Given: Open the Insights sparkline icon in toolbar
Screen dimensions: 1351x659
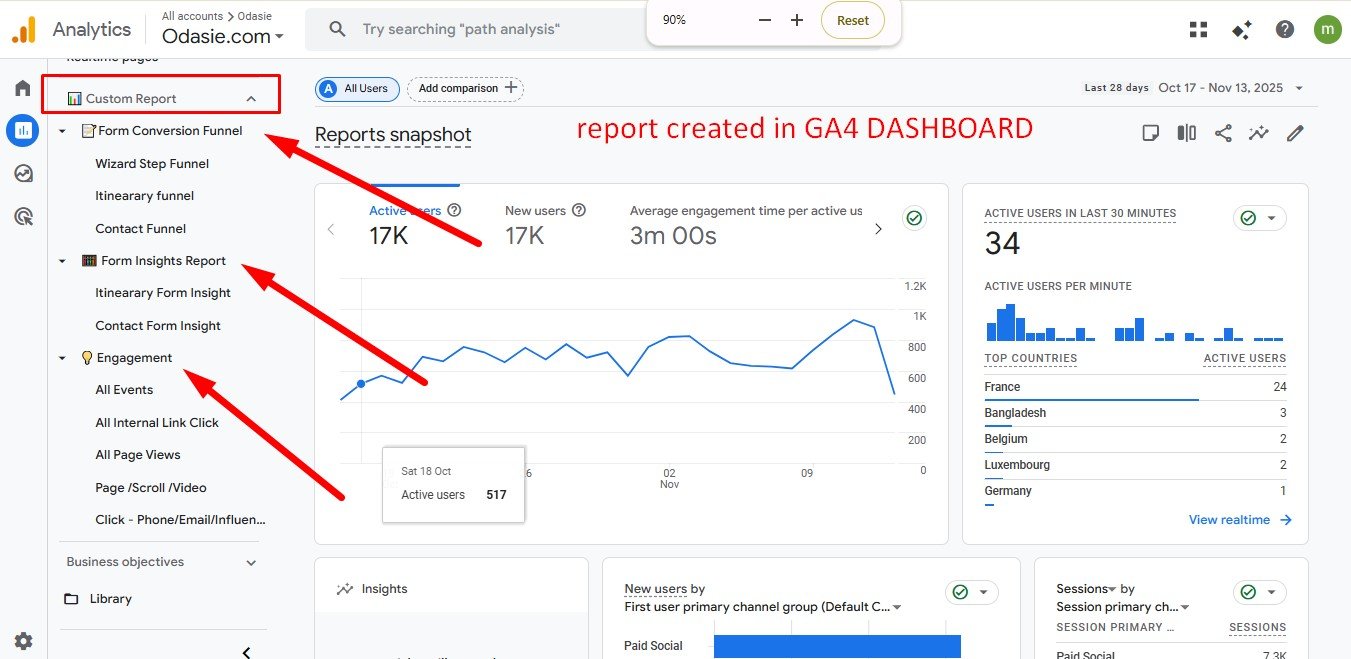Looking at the screenshot, I should (x=1259, y=133).
